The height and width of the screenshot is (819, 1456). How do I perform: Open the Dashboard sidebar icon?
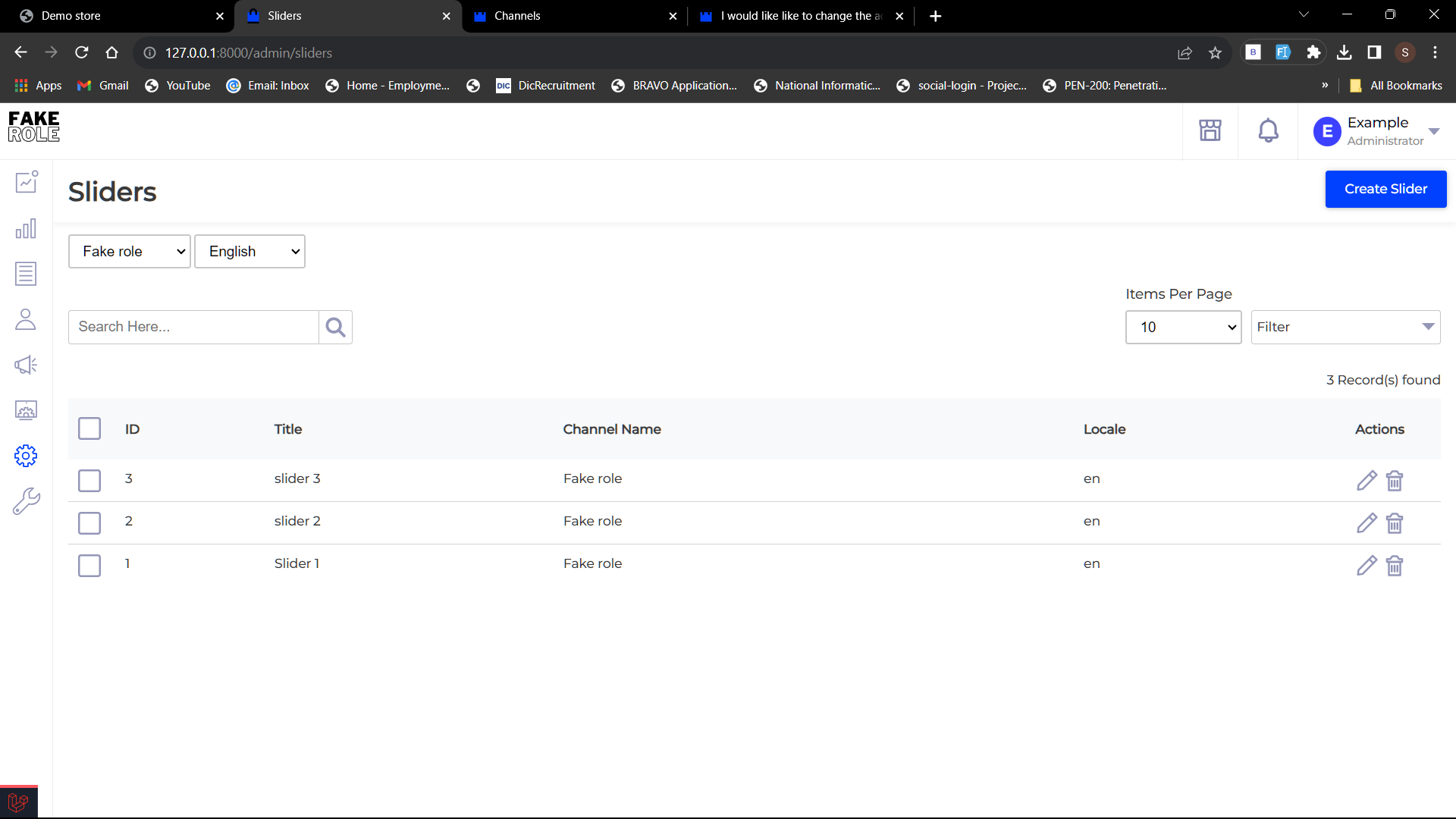27,182
